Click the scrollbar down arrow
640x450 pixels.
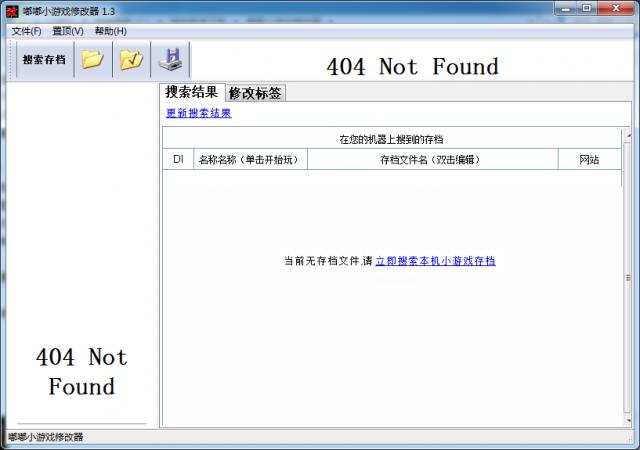[628, 421]
